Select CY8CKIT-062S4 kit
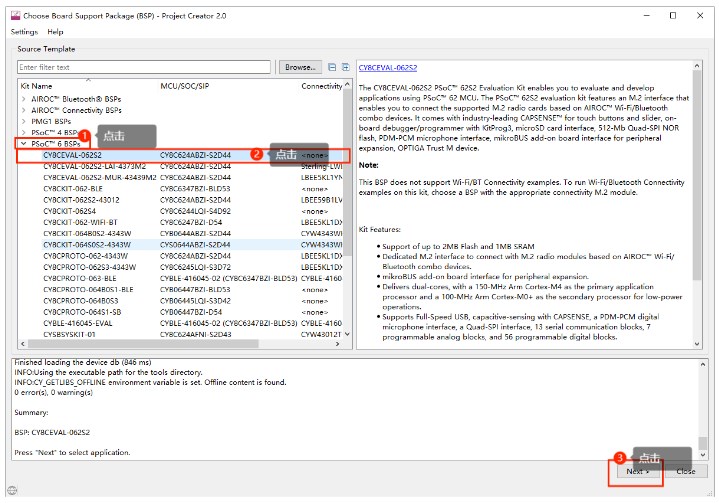The width and height of the screenshot is (719, 503). tap(69, 211)
